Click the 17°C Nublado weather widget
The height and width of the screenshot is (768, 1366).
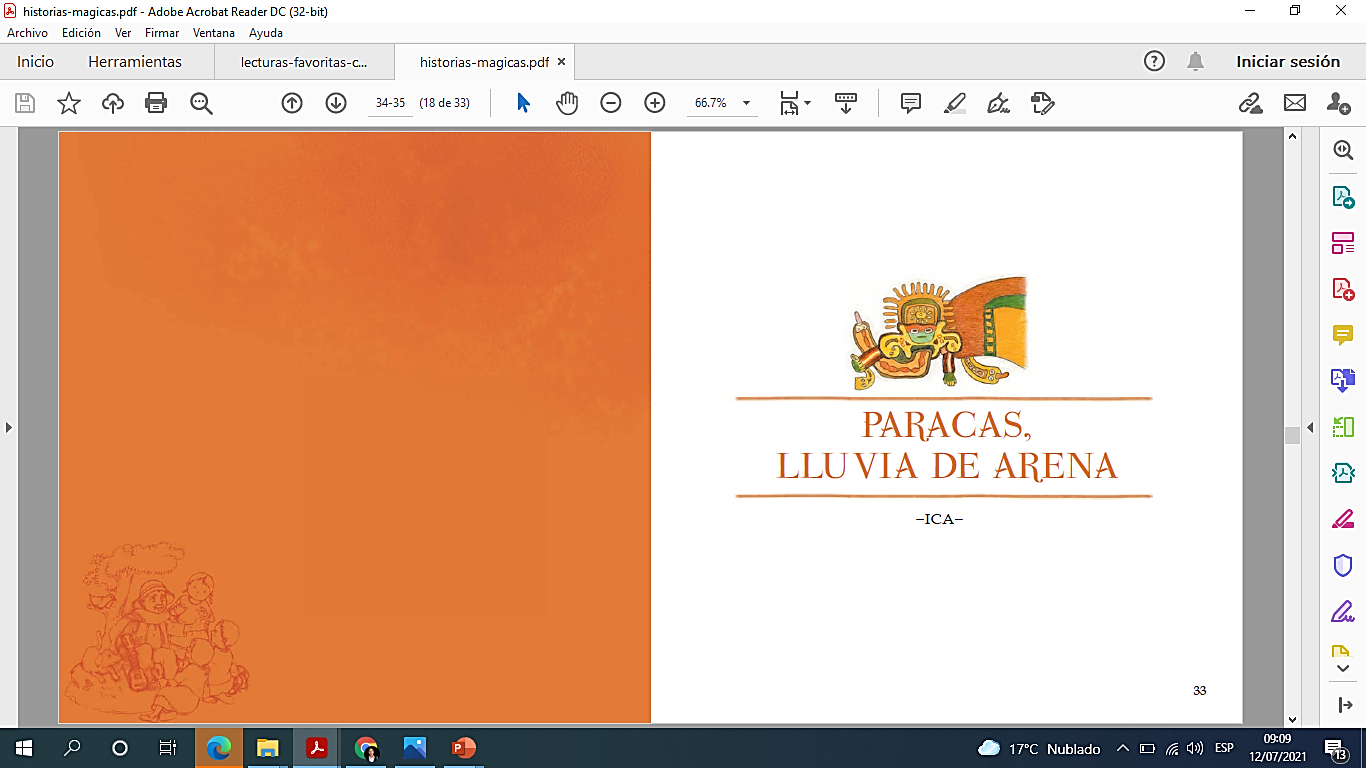[x=1039, y=748]
